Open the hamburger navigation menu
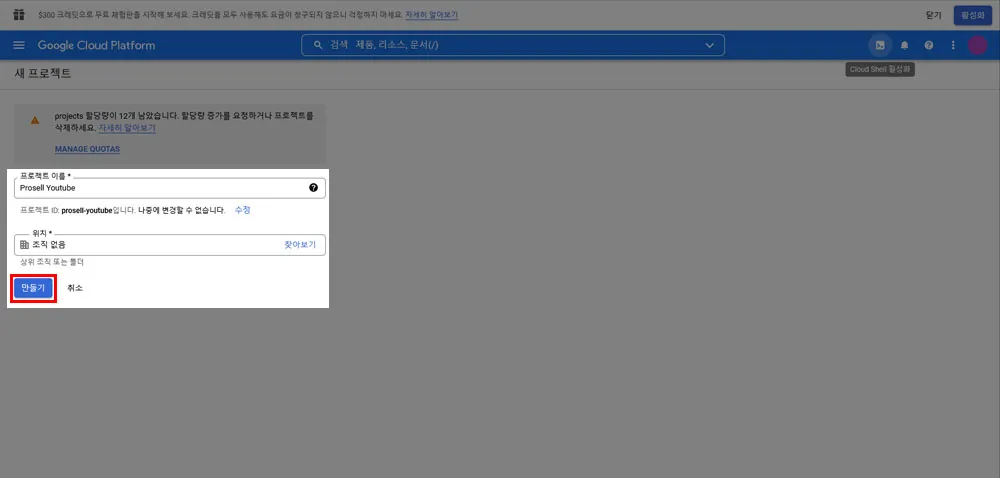Screen dimensions: 1000x478 point(19,45)
